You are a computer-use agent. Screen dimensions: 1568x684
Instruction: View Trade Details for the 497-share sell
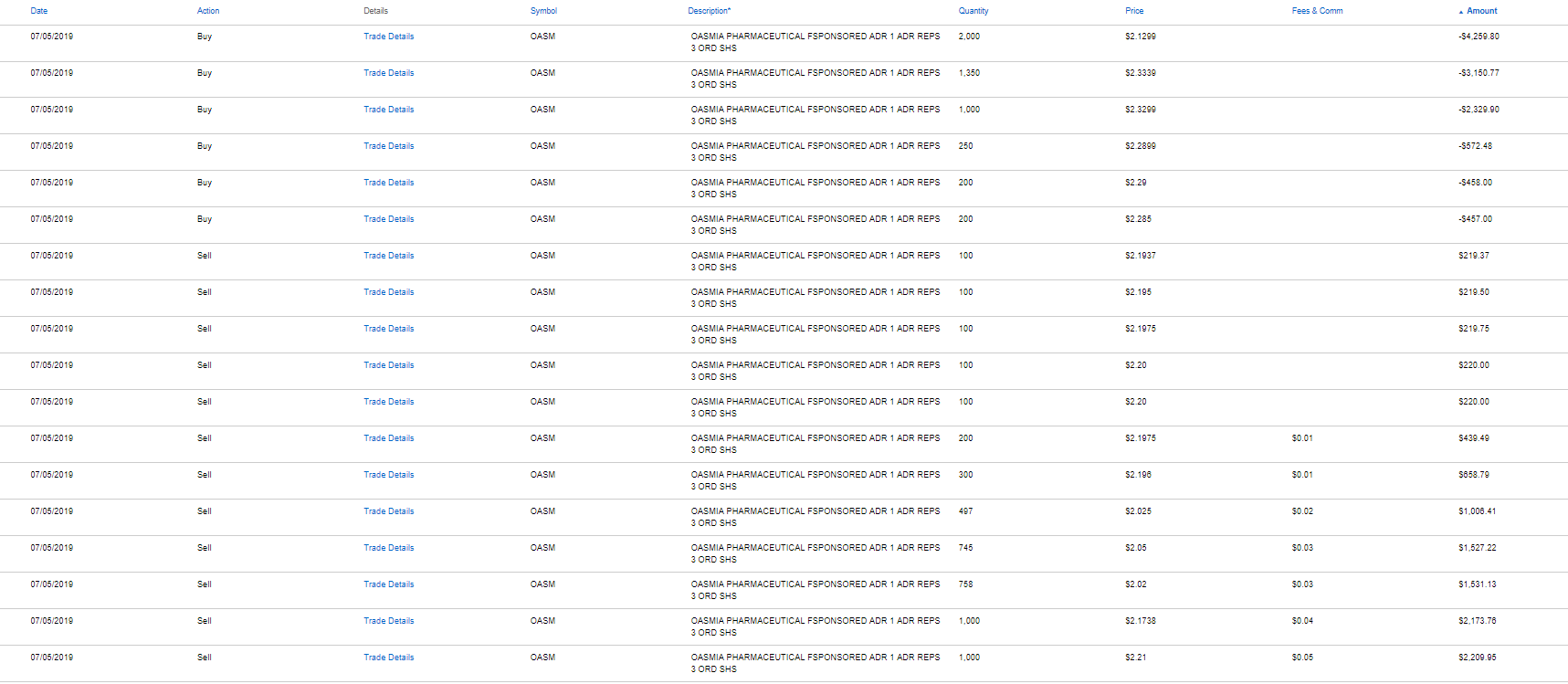click(x=388, y=511)
